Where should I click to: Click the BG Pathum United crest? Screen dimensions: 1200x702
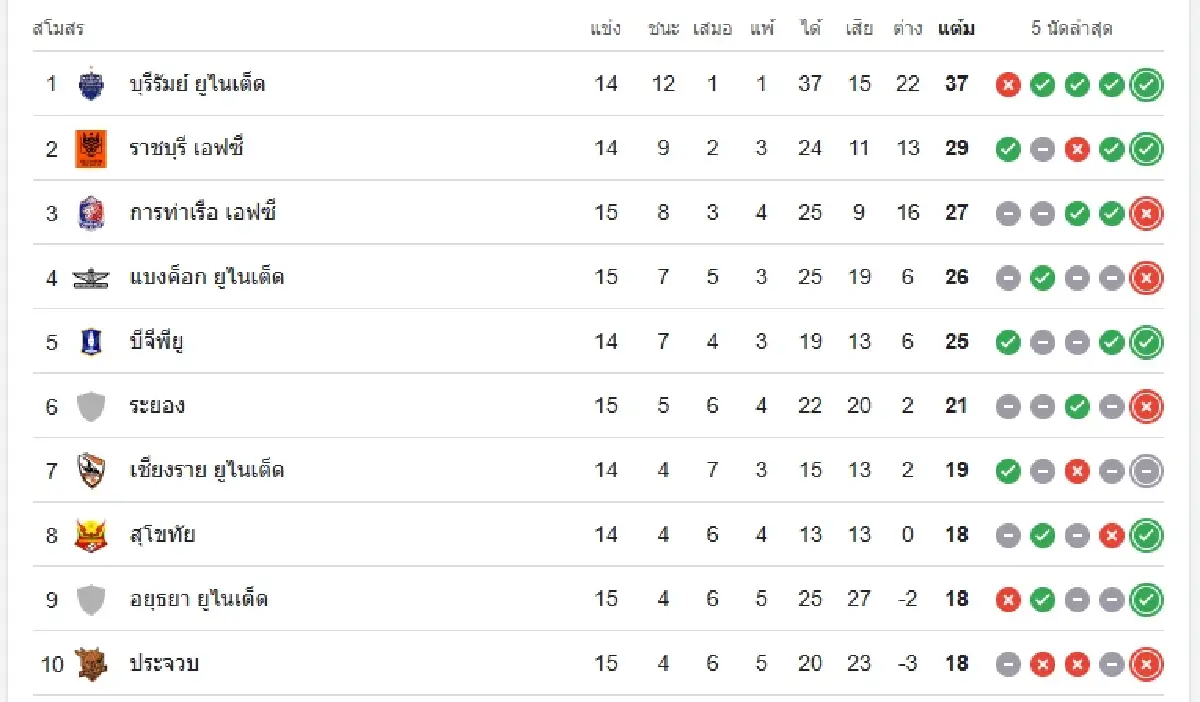(91, 342)
